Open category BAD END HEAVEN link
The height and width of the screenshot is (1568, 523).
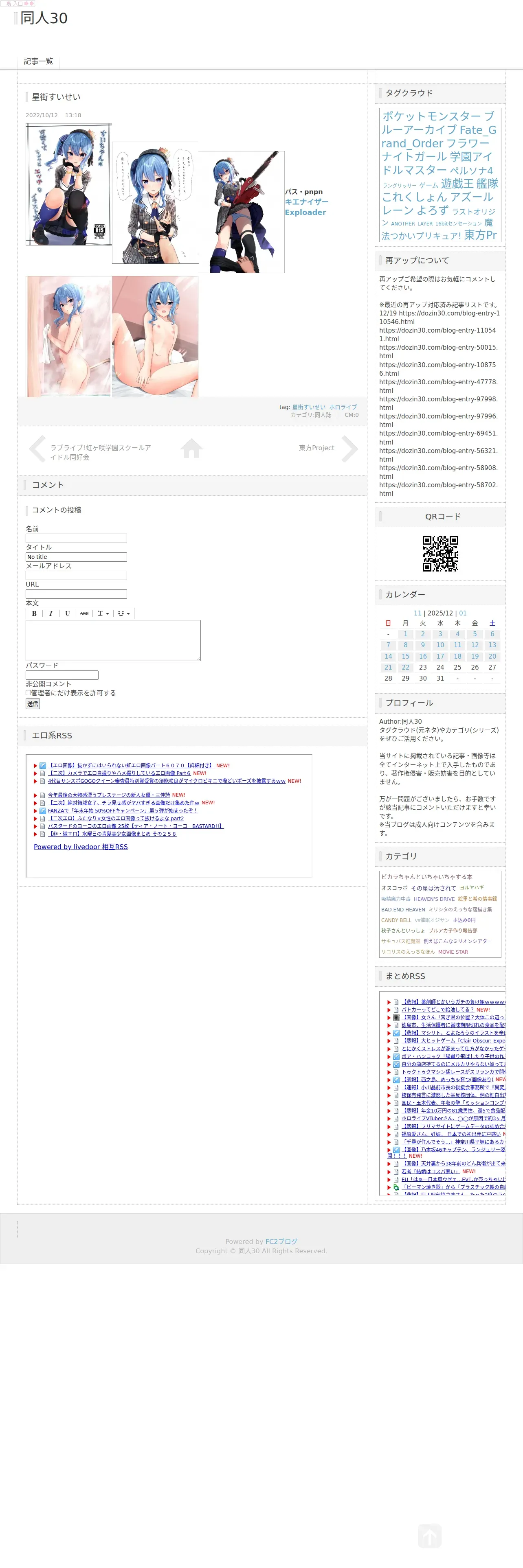click(403, 909)
